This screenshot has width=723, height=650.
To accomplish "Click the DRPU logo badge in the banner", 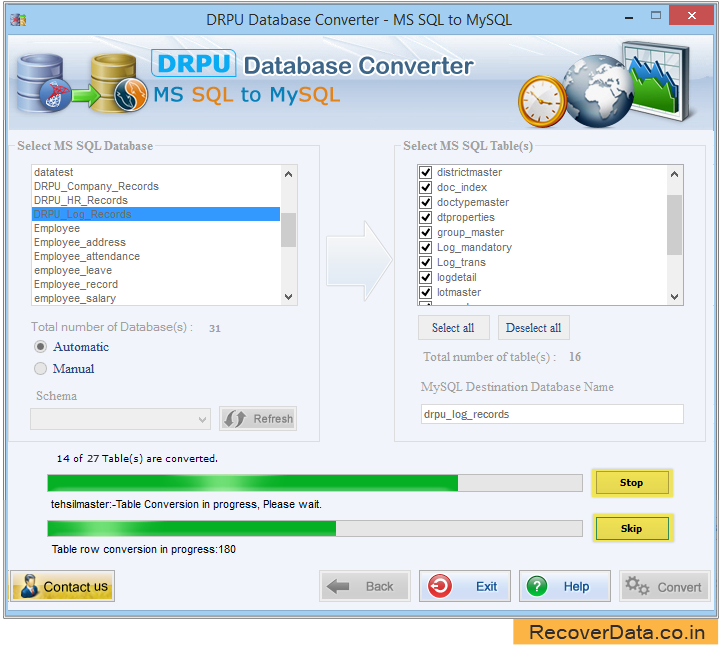I will pos(193,63).
